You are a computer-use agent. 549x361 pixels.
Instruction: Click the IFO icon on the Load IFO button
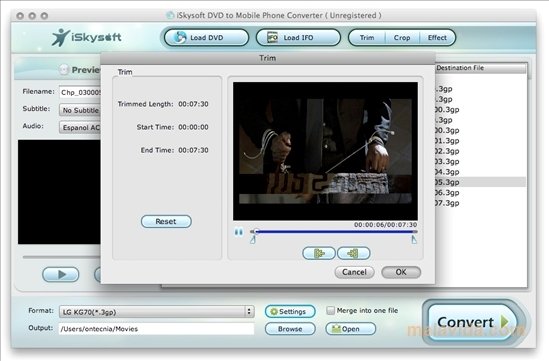coord(272,37)
